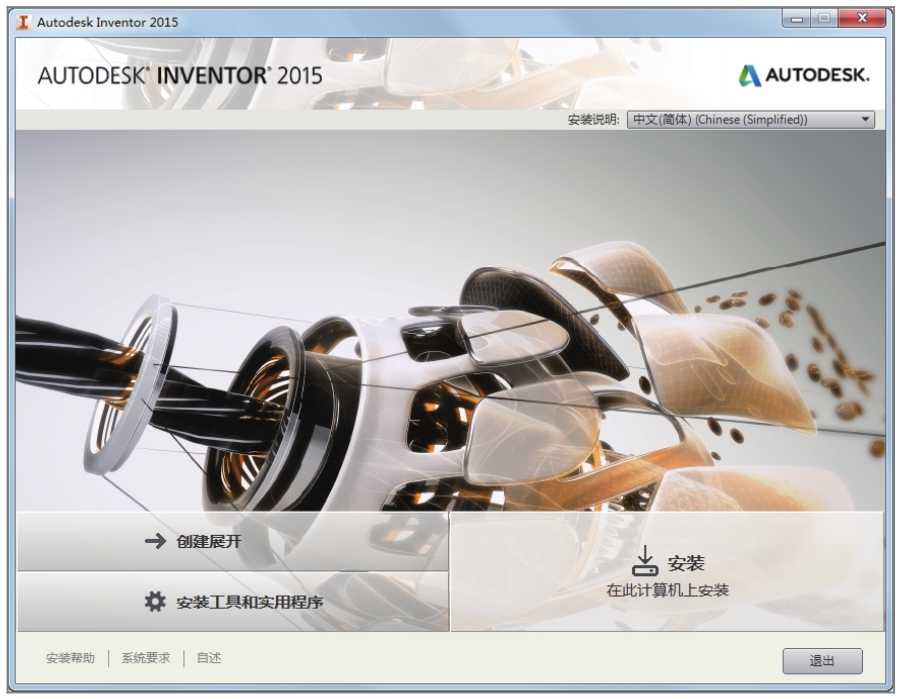Minimize the Inventor installer window
The height and width of the screenshot is (699, 901).
click(x=799, y=20)
